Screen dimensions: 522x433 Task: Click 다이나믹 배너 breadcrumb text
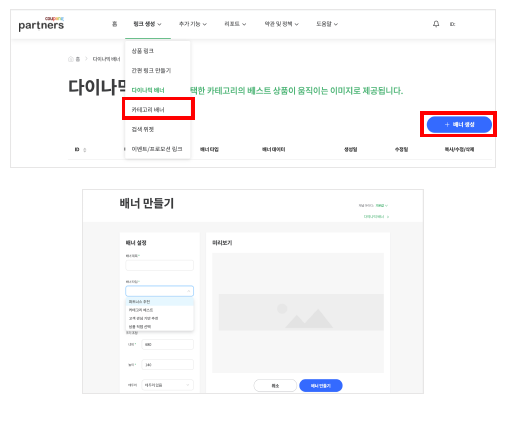coord(106,59)
